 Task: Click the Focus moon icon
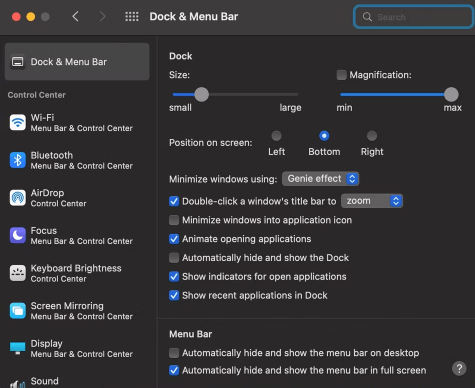[x=18, y=235]
